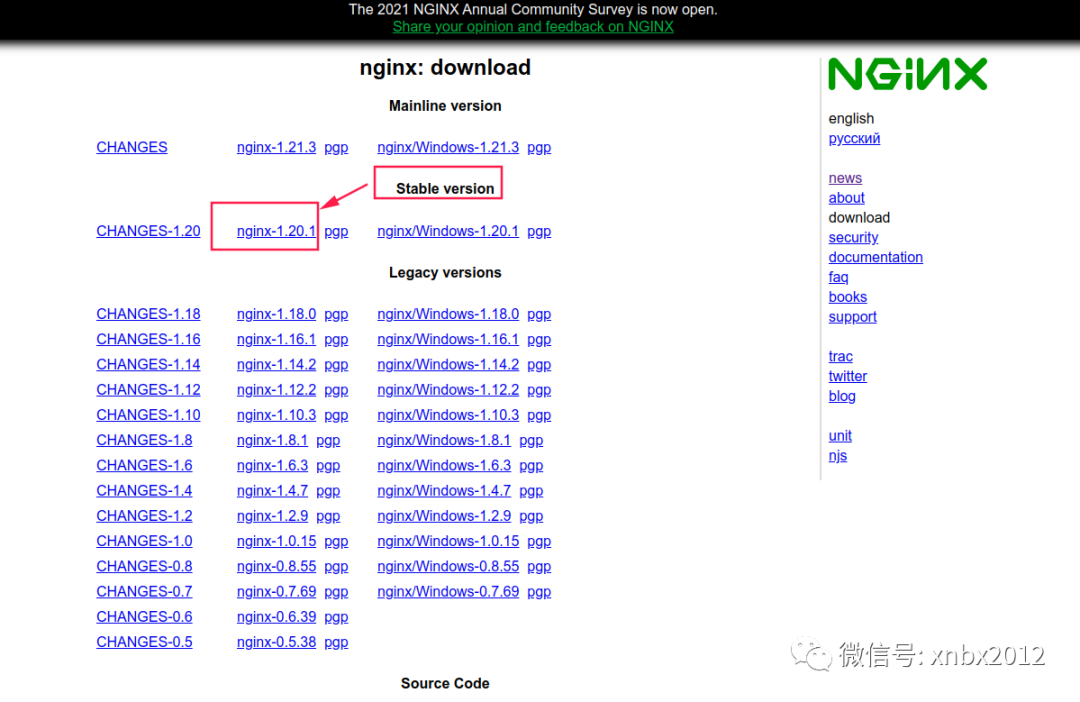
Task: Open pgp signature for nginx-1.20.1
Action: click(336, 231)
